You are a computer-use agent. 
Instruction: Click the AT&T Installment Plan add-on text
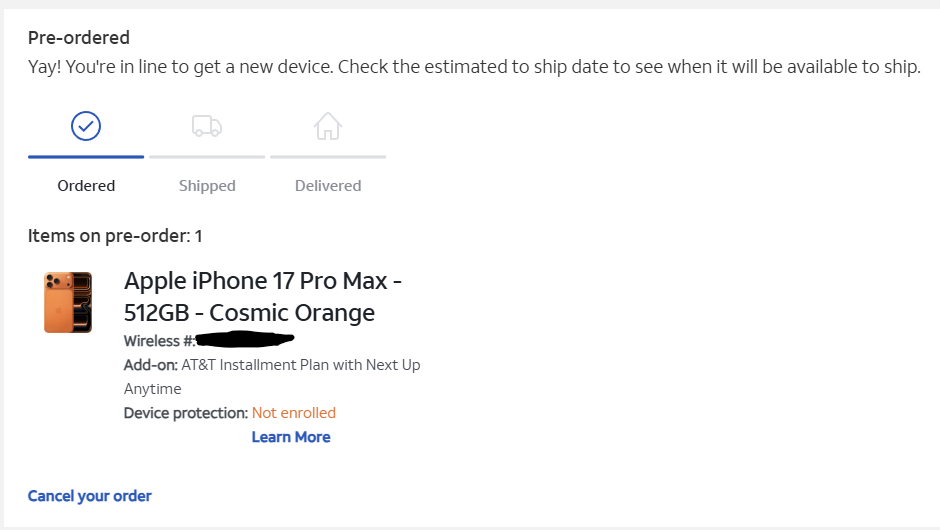(300, 365)
